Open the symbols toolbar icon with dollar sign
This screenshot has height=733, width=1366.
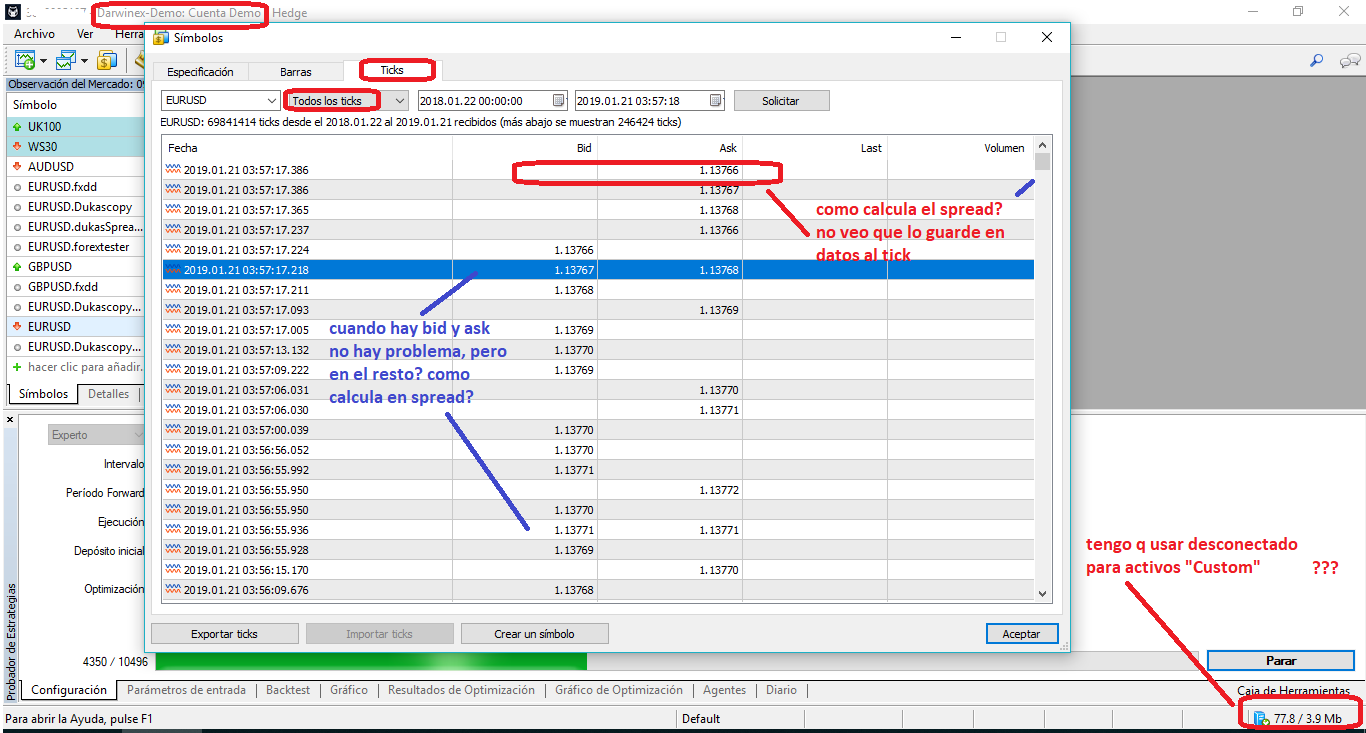107,60
